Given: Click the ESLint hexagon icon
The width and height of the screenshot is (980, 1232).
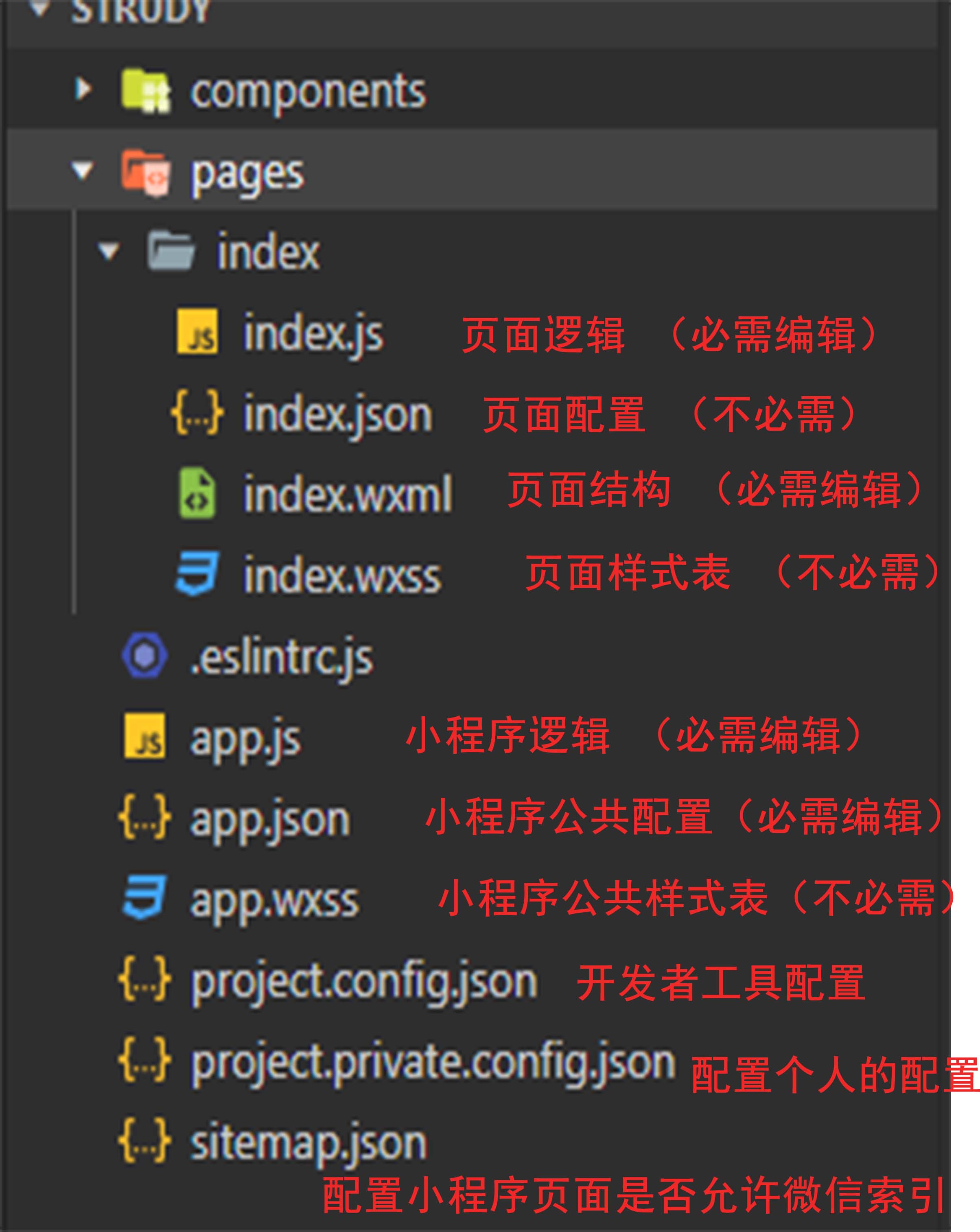Looking at the screenshot, I should 144,655.
